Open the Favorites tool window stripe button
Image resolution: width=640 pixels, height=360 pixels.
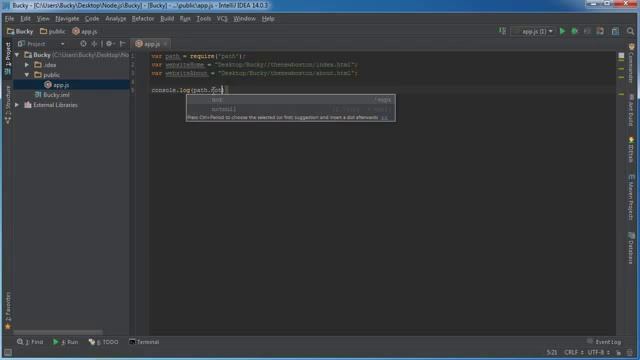click(x=8, y=311)
